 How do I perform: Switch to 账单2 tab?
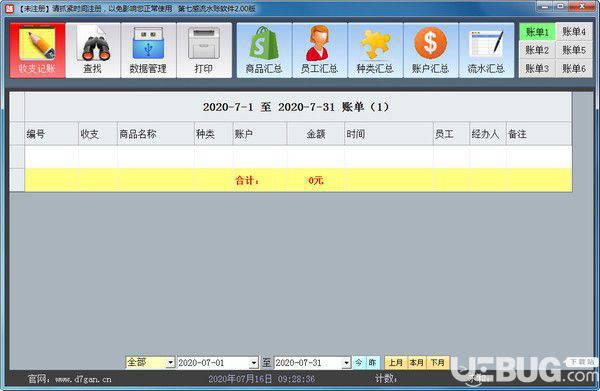[537, 50]
